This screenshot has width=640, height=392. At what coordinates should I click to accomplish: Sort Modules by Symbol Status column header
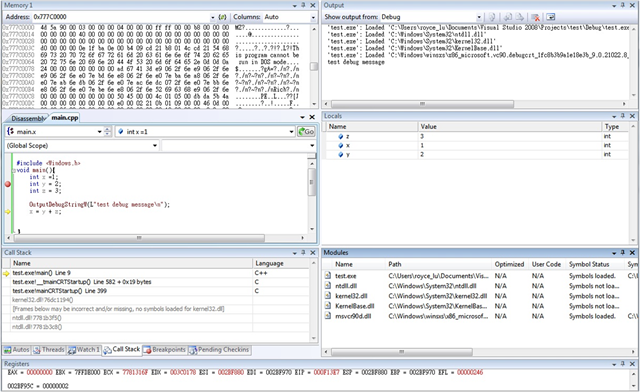click(596, 264)
